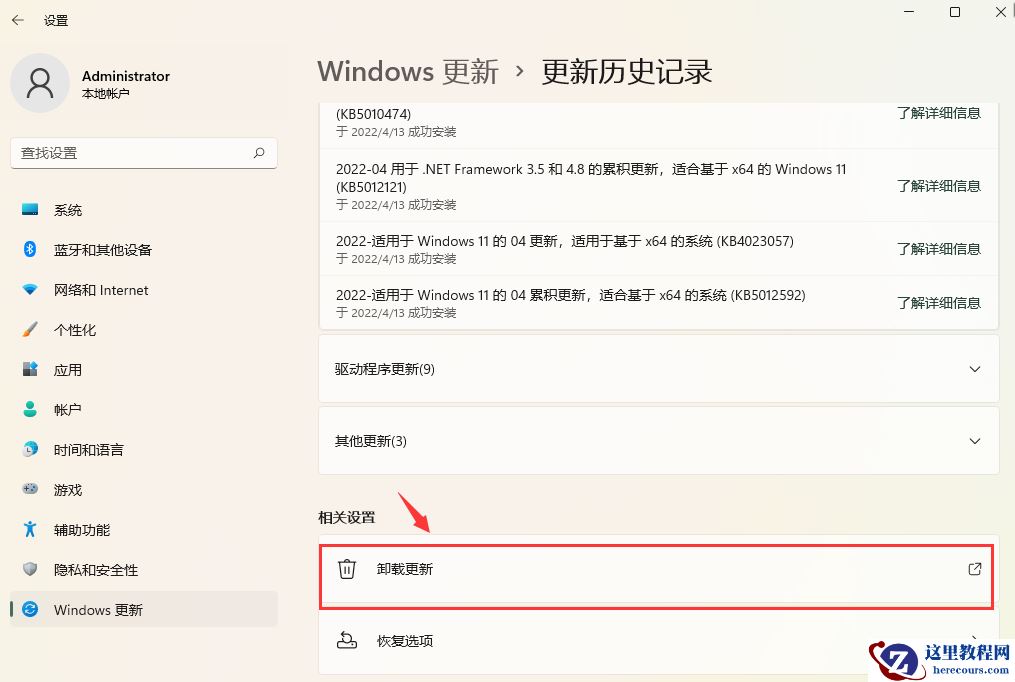The image size is (1015, 682).
Task: Open the 恢复选项 entry
Action: click(405, 642)
